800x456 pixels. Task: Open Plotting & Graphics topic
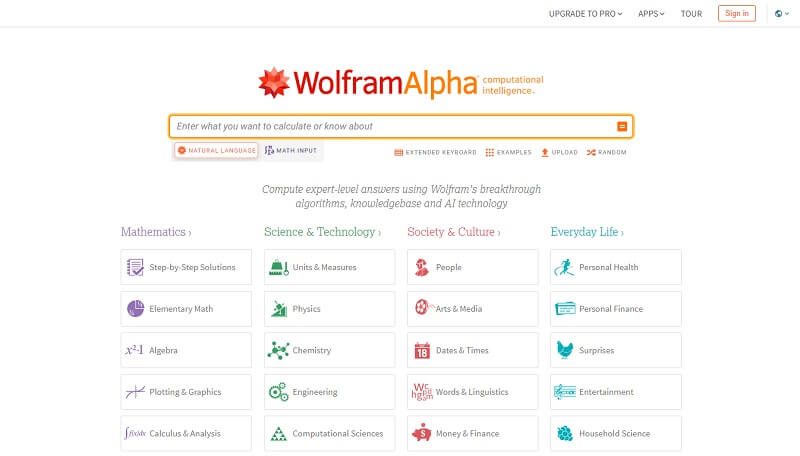pyautogui.click(x=186, y=392)
